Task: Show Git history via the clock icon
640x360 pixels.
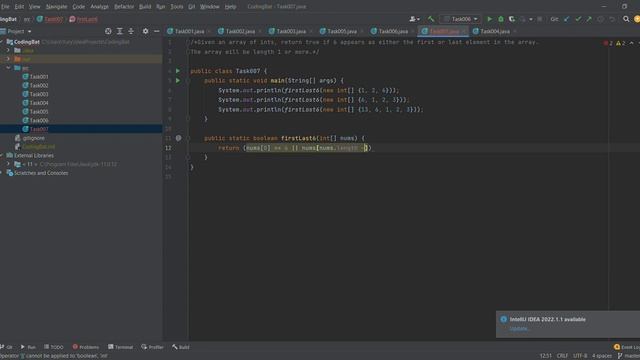Action: click(600, 19)
